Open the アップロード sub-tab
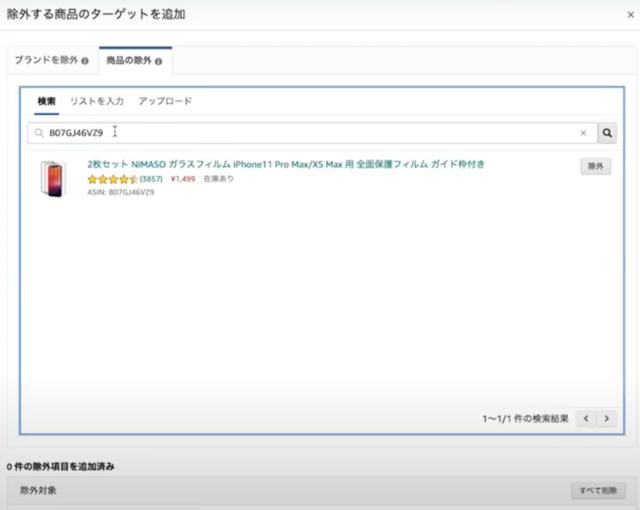This screenshot has width=640, height=510. (x=165, y=101)
